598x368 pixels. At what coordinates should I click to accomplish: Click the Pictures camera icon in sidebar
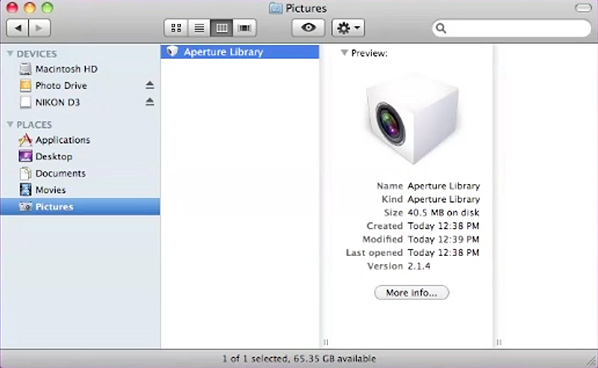click(25, 207)
